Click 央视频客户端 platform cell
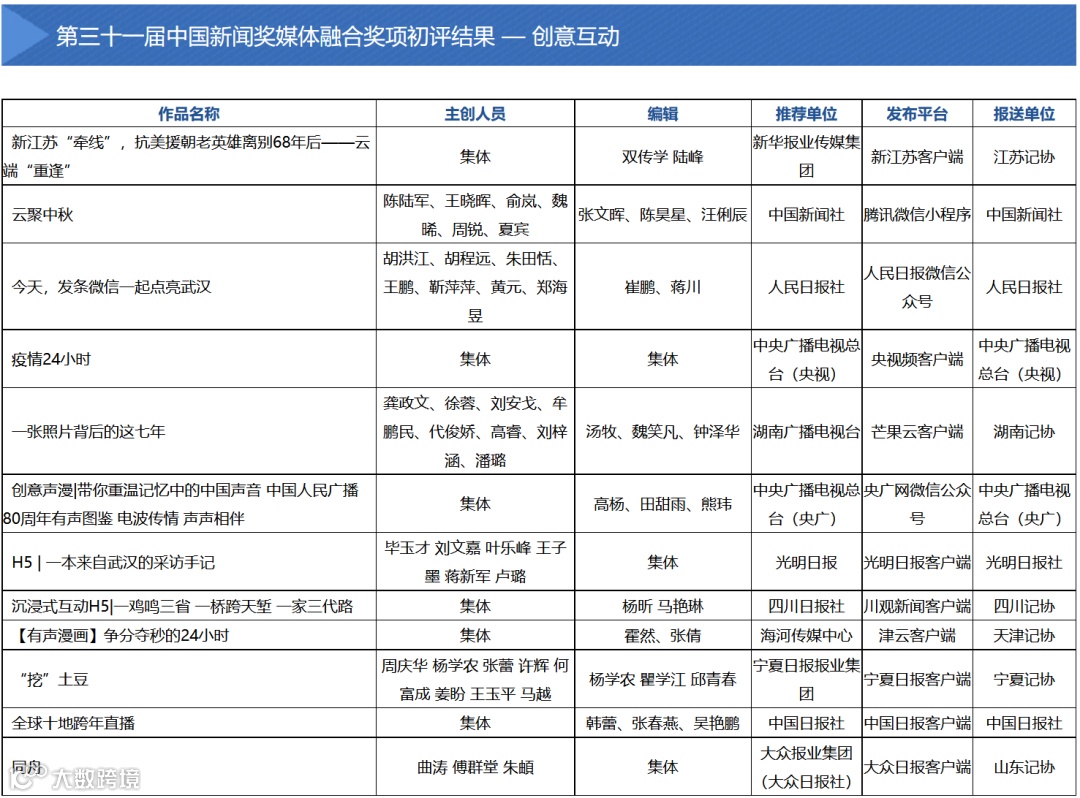 tap(917, 359)
